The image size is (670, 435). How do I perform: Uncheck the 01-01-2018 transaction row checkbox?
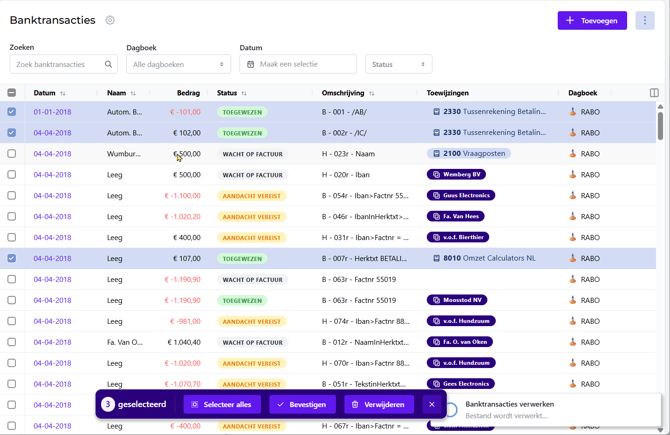coord(12,112)
